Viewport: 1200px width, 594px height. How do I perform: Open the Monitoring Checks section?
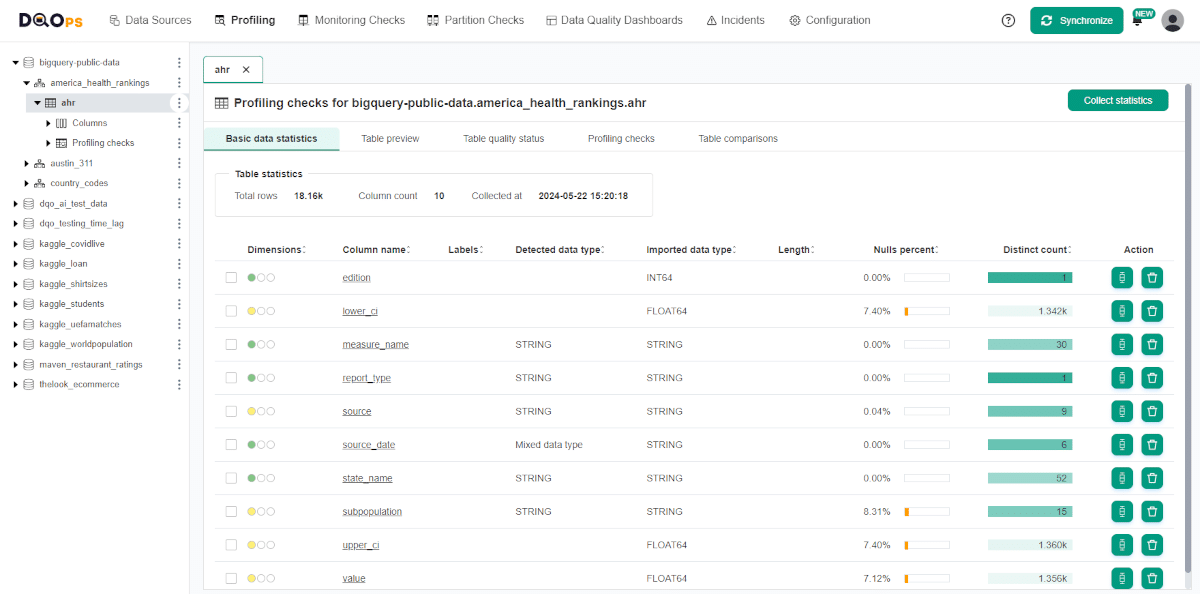351,19
